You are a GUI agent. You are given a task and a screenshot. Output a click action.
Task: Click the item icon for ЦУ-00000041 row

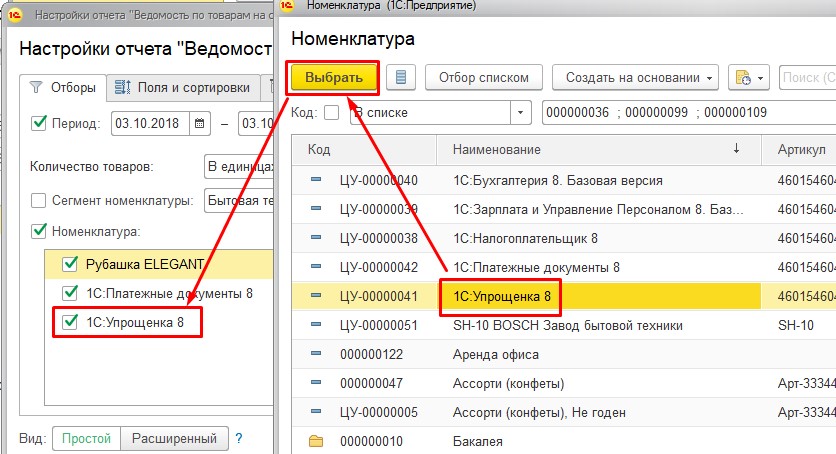(x=316, y=296)
